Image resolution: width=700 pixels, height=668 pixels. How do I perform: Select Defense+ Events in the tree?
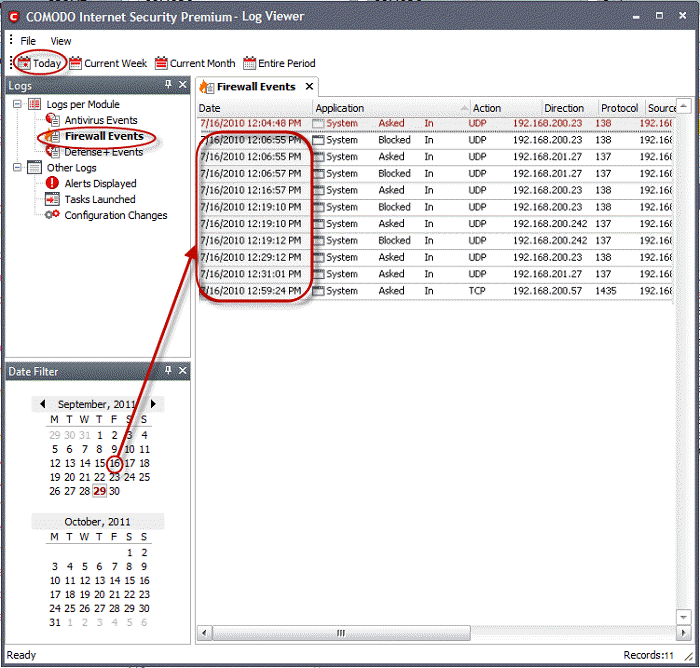point(104,152)
